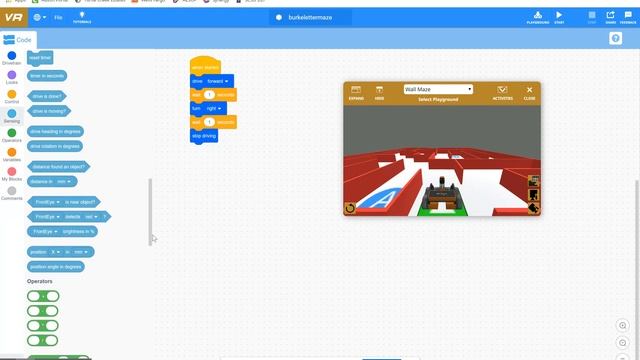
Task: Open the File menu
Action: pos(58,18)
